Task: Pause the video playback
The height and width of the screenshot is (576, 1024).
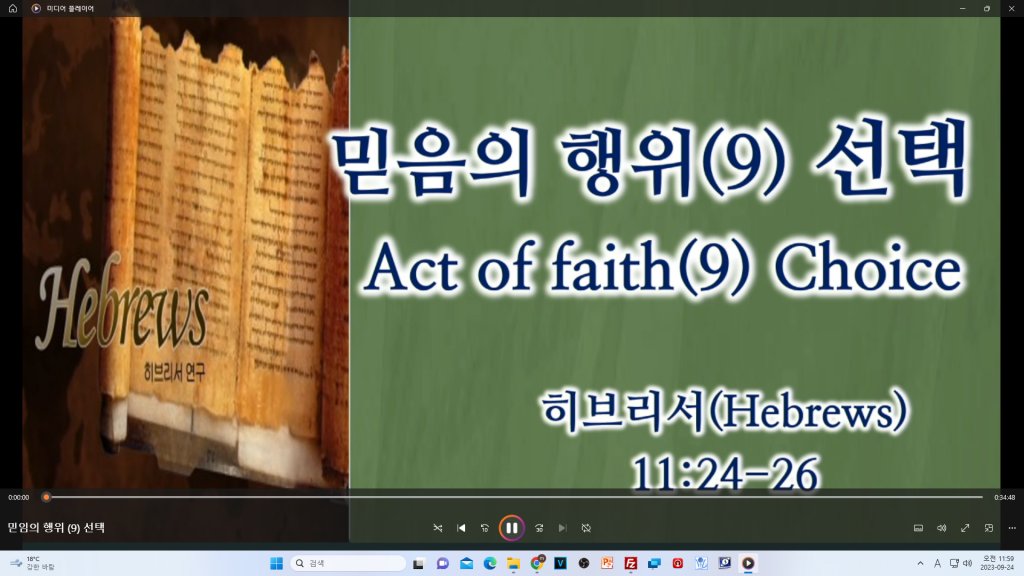Action: point(511,527)
